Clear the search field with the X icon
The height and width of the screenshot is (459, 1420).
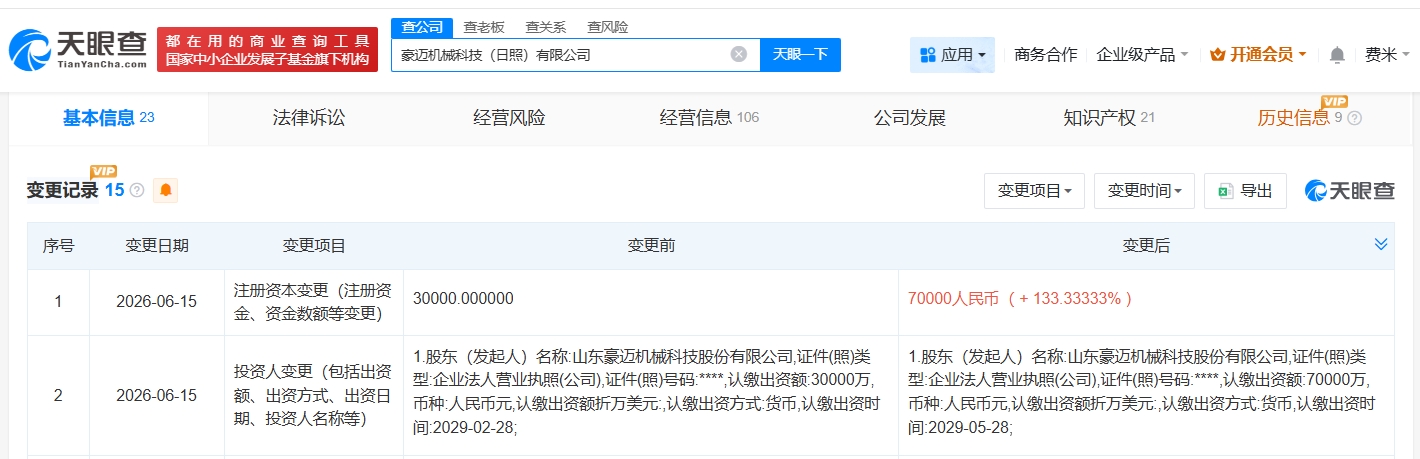pos(739,54)
